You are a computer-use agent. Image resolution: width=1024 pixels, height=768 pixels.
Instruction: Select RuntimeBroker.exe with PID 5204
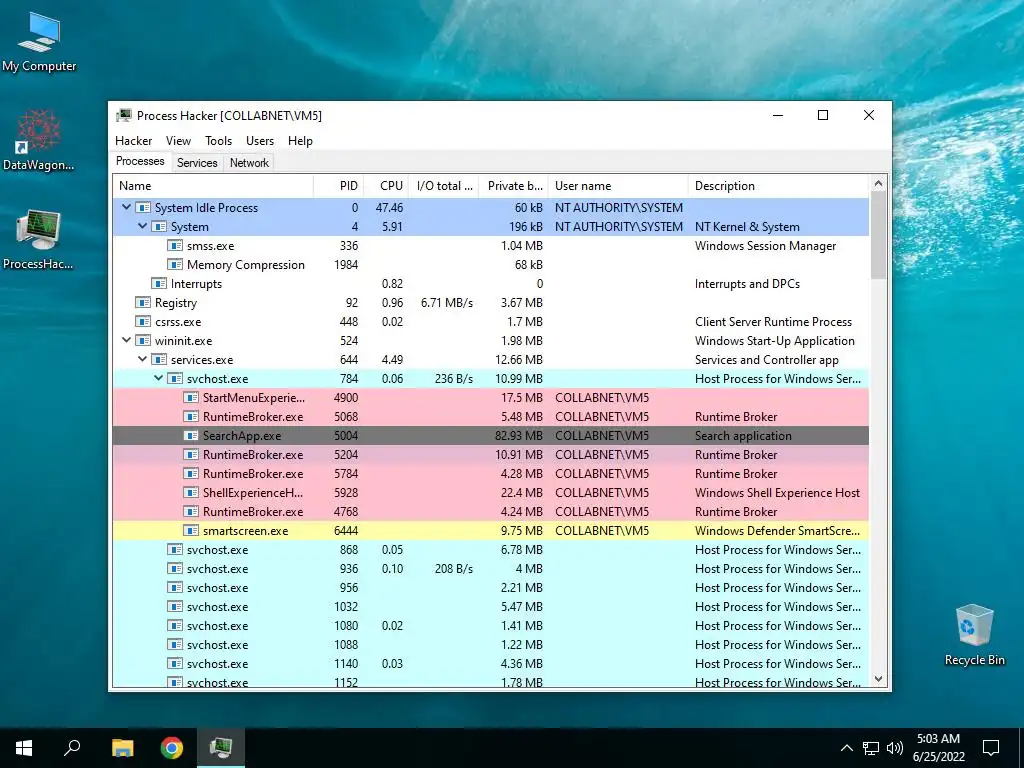[x=490, y=455]
